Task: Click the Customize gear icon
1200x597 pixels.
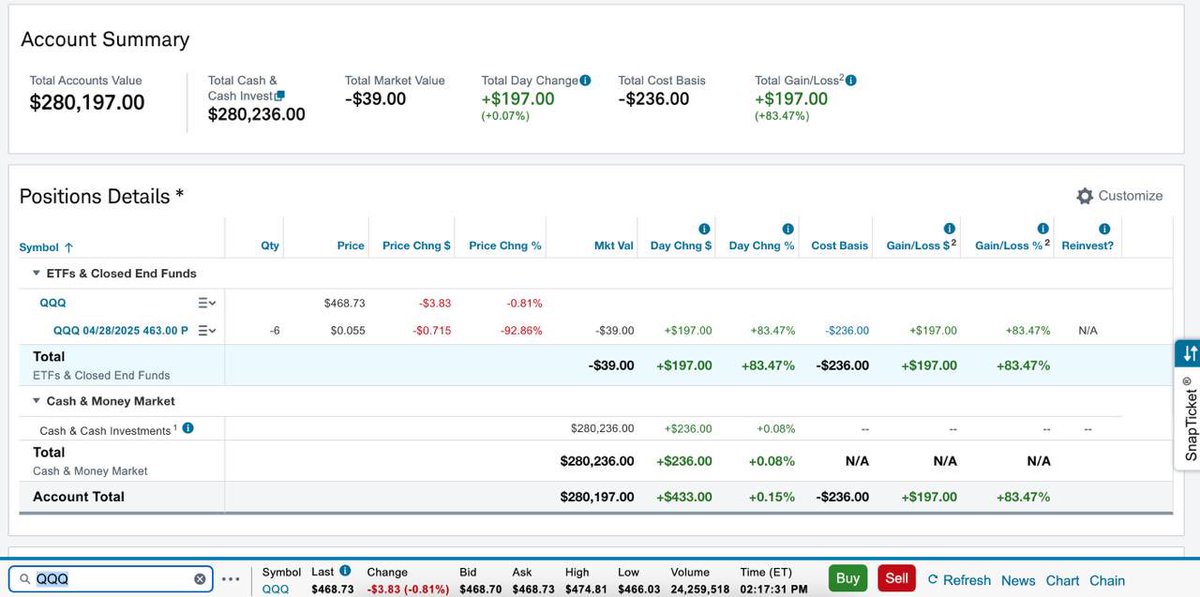Action: click(x=1084, y=196)
